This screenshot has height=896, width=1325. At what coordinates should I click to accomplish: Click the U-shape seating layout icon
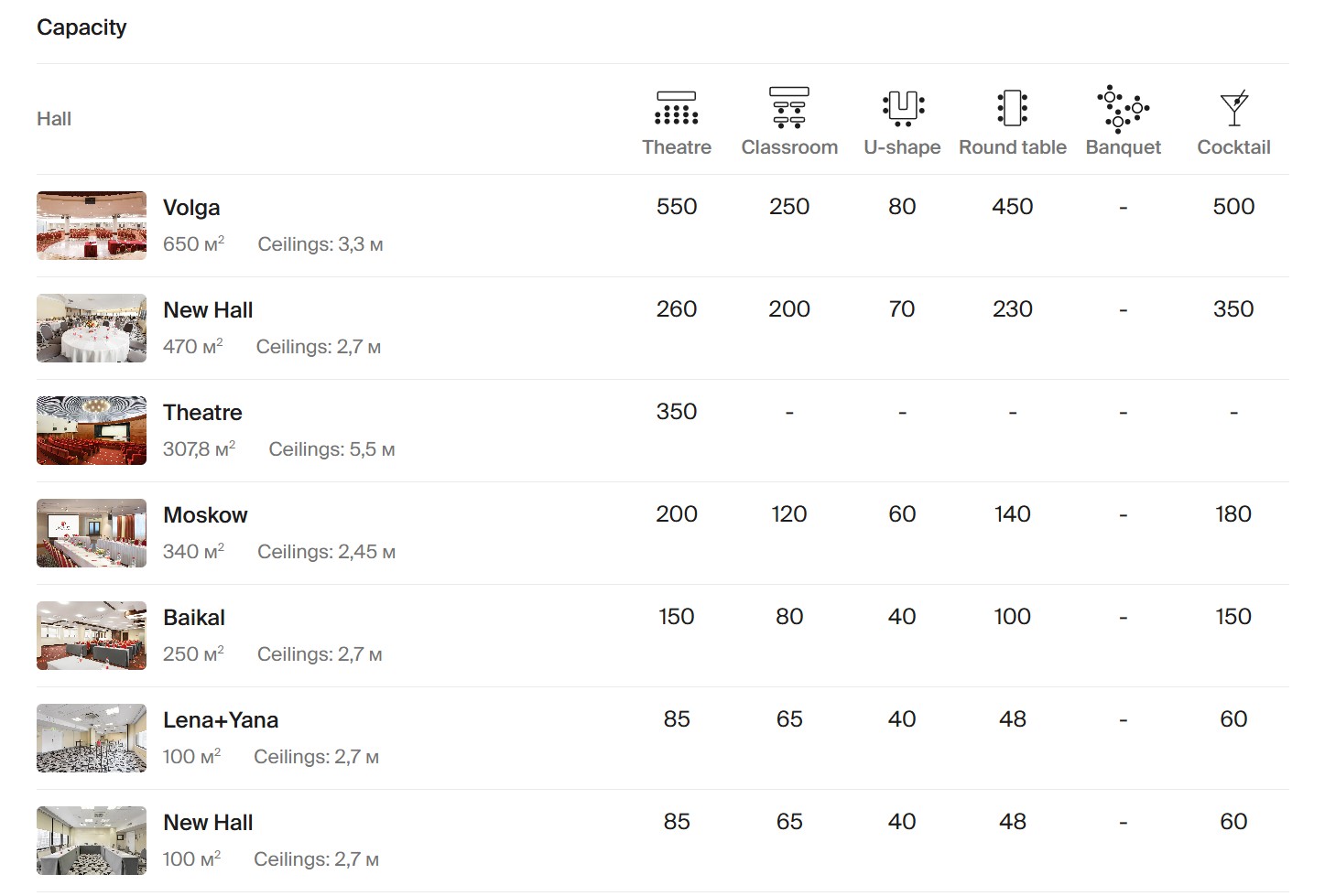(902, 108)
